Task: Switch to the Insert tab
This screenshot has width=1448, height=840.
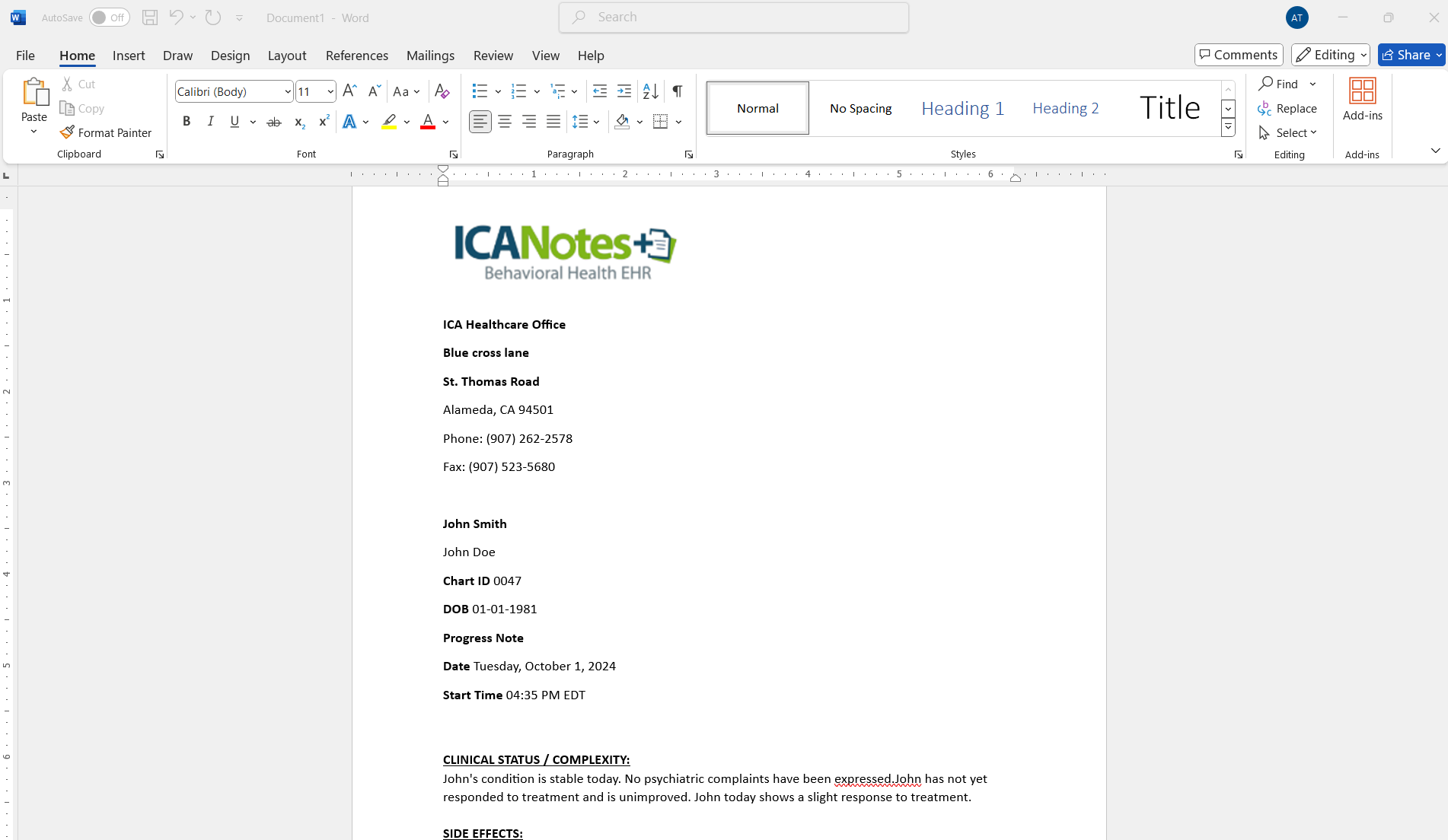Action: click(x=129, y=55)
